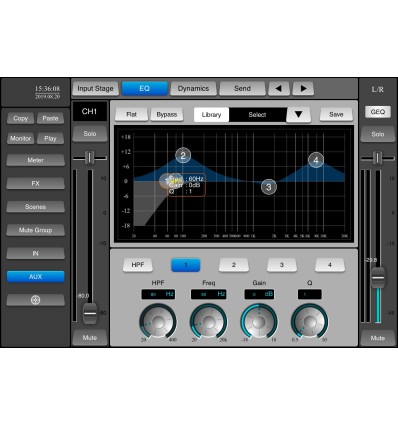Click the Play button
398x425 pixels.
(x=50, y=138)
